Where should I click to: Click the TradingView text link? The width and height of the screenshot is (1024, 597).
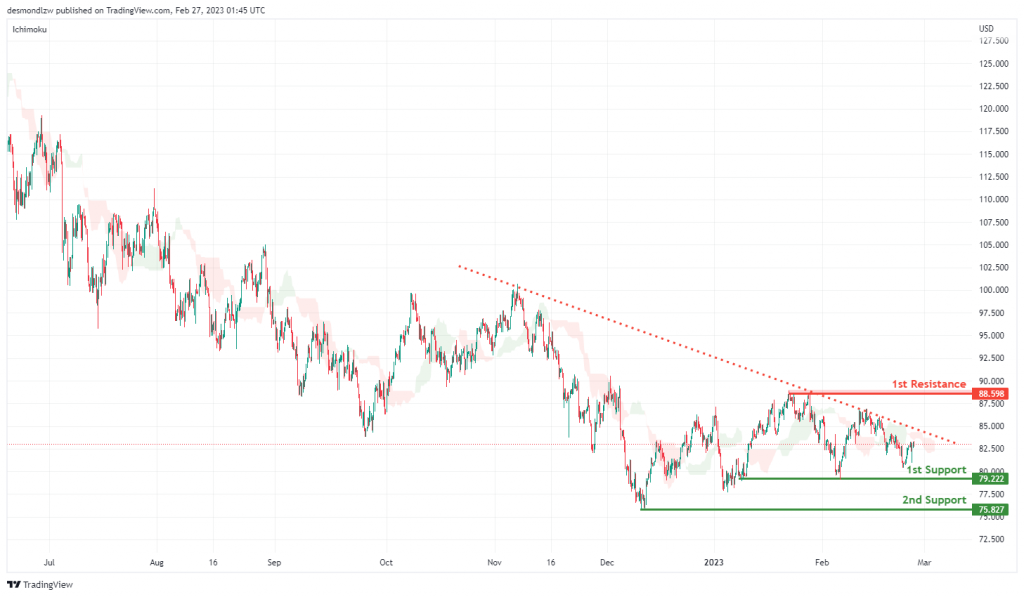(x=48, y=585)
